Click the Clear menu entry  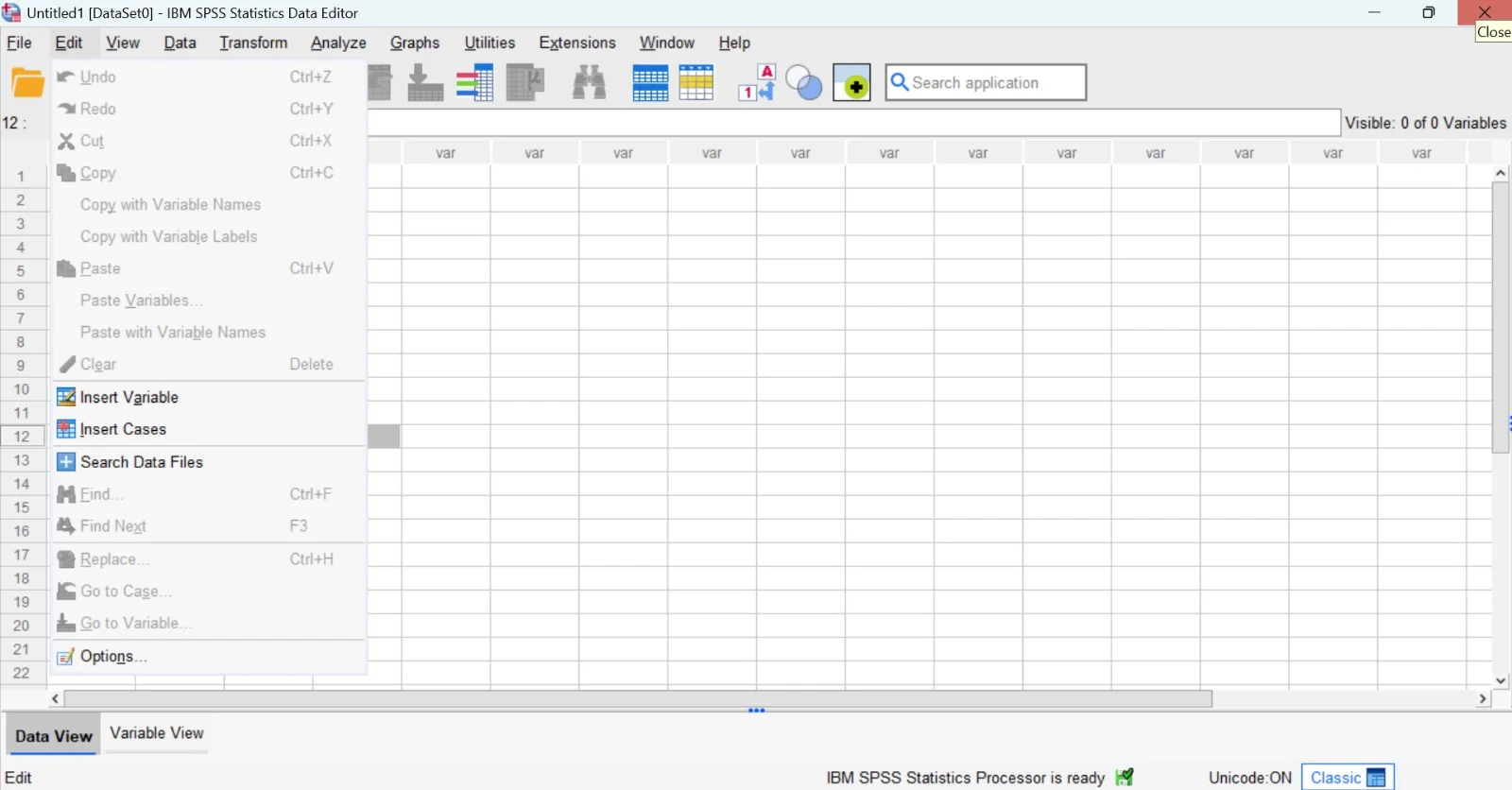point(208,365)
